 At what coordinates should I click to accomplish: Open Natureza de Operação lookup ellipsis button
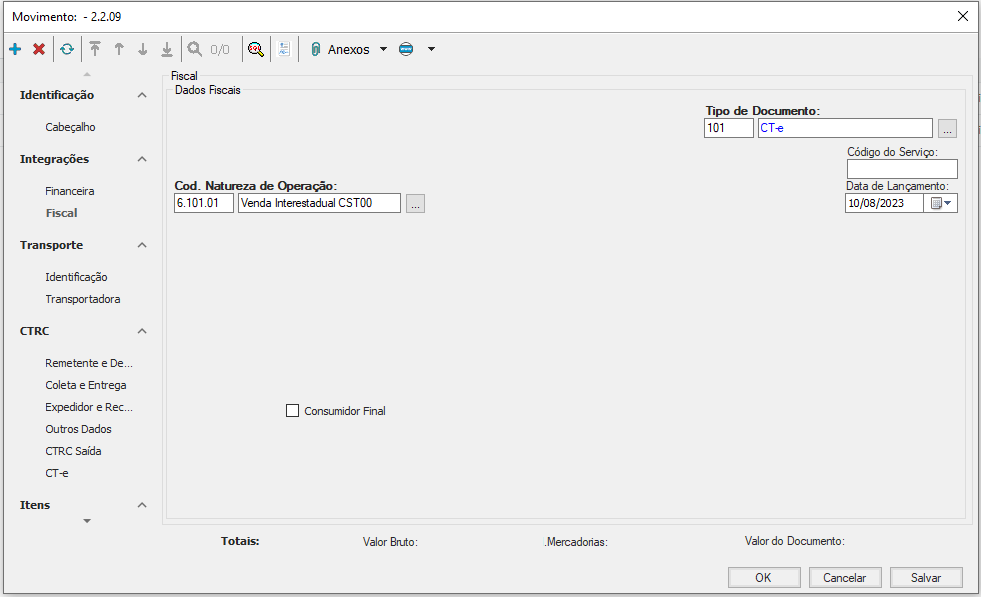415,203
